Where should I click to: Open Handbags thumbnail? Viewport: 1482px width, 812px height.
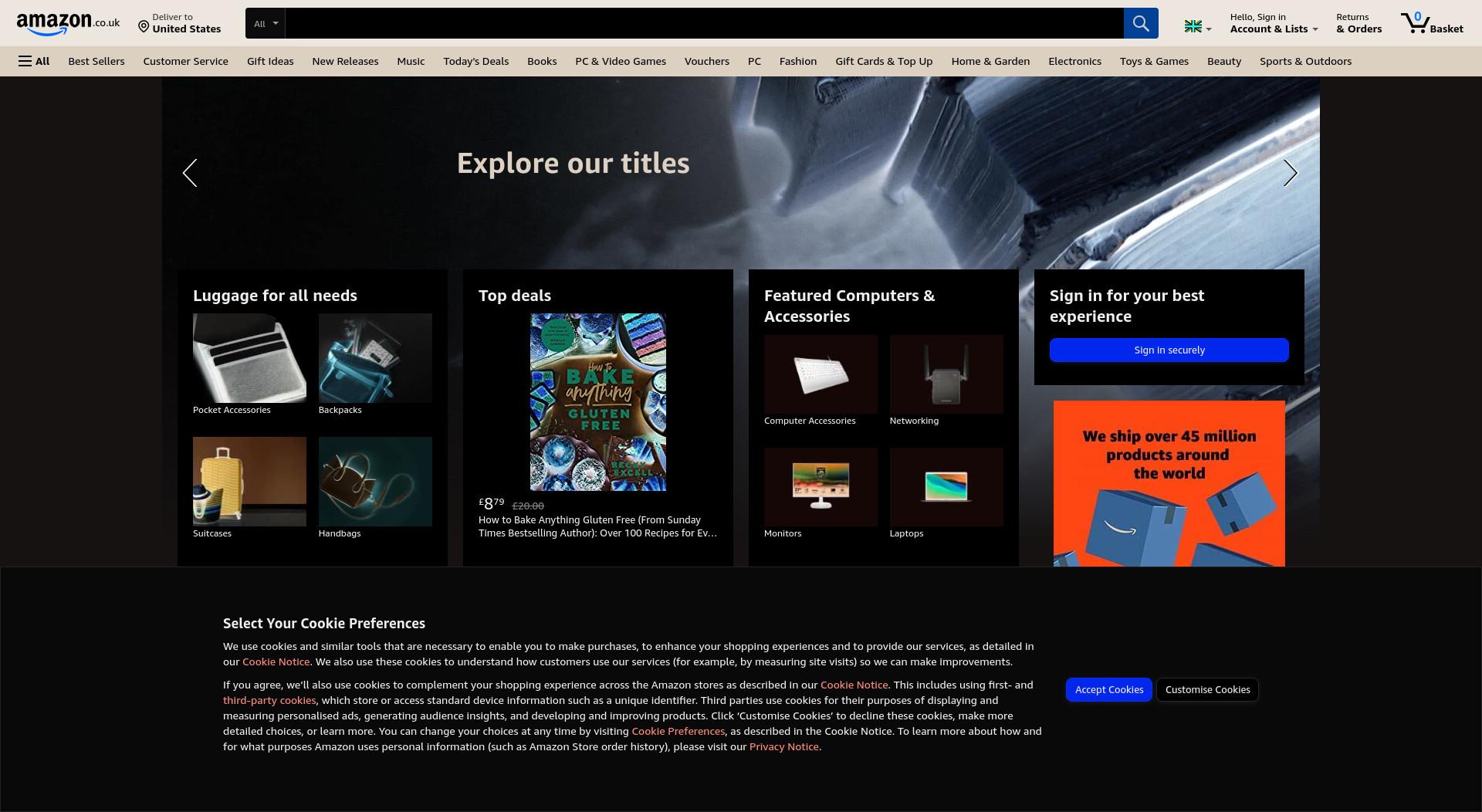click(x=375, y=482)
